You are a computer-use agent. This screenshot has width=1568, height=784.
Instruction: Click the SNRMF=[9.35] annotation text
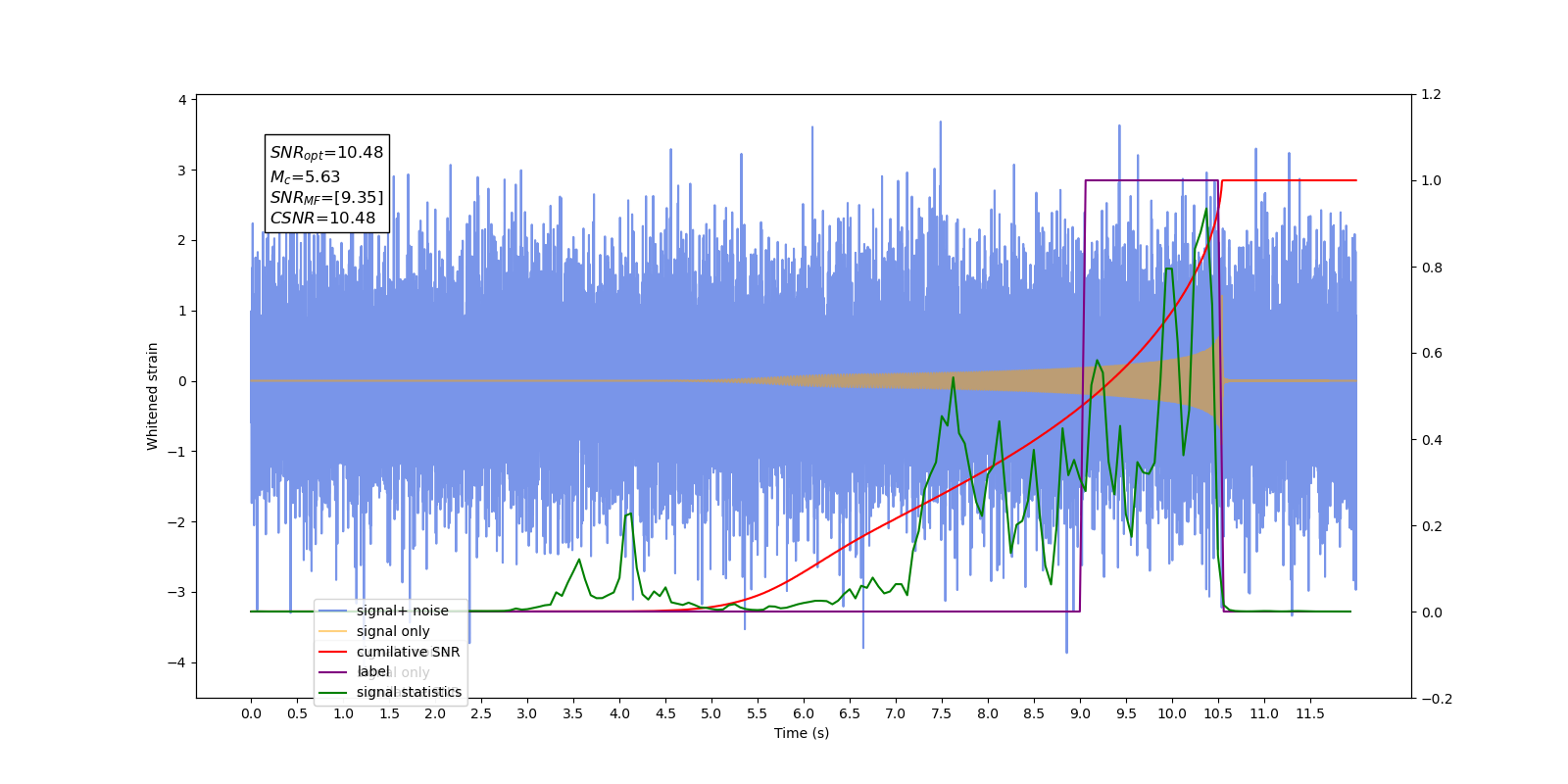(x=326, y=198)
